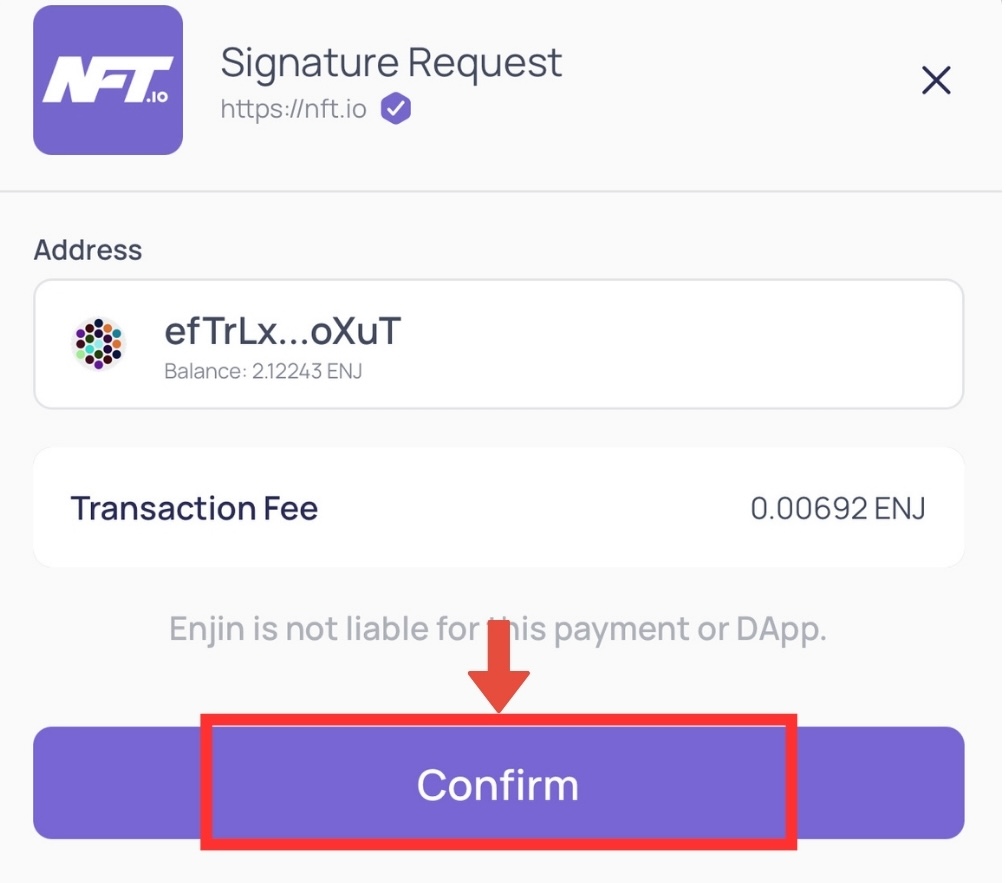The image size is (1006, 883).
Task: Click the Balance 2.12243 ENJ text
Action: click(263, 372)
